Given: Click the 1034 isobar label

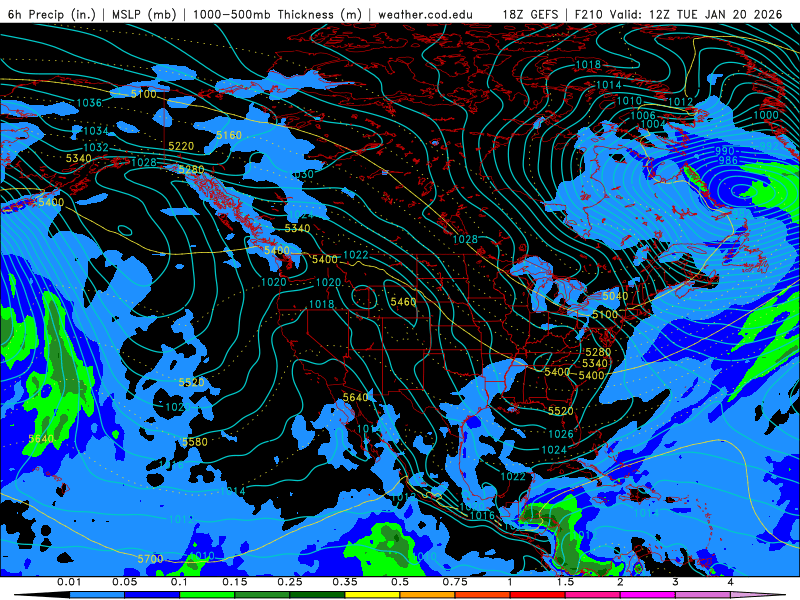Looking at the screenshot, I should [x=96, y=131].
